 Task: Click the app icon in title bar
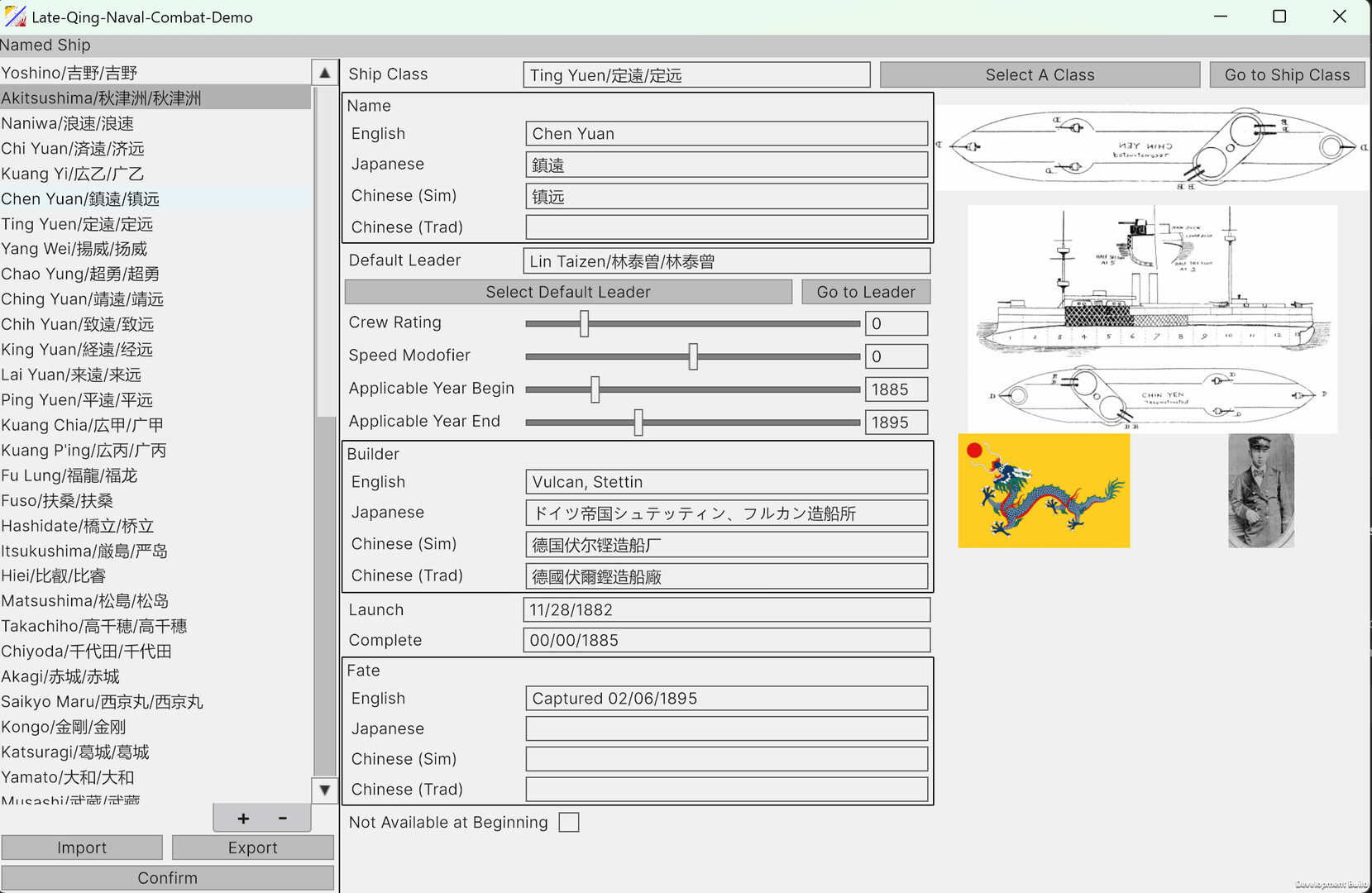15,17
